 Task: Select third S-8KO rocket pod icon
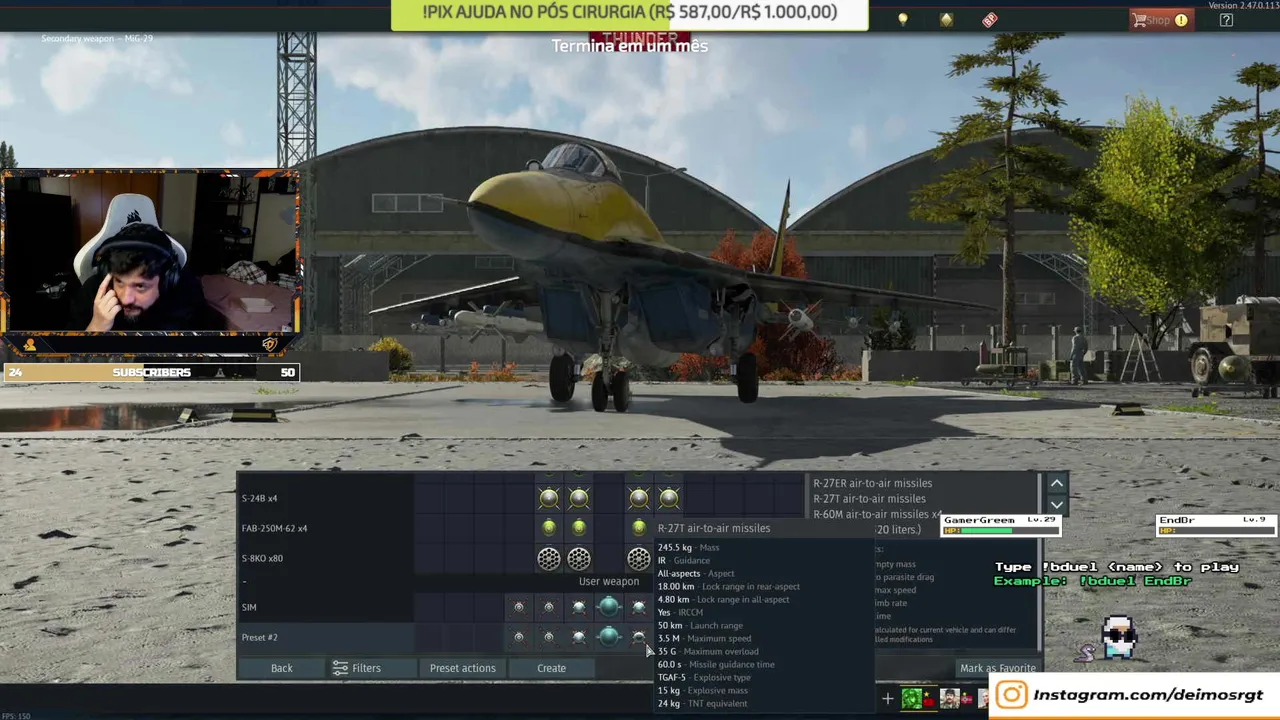638,559
